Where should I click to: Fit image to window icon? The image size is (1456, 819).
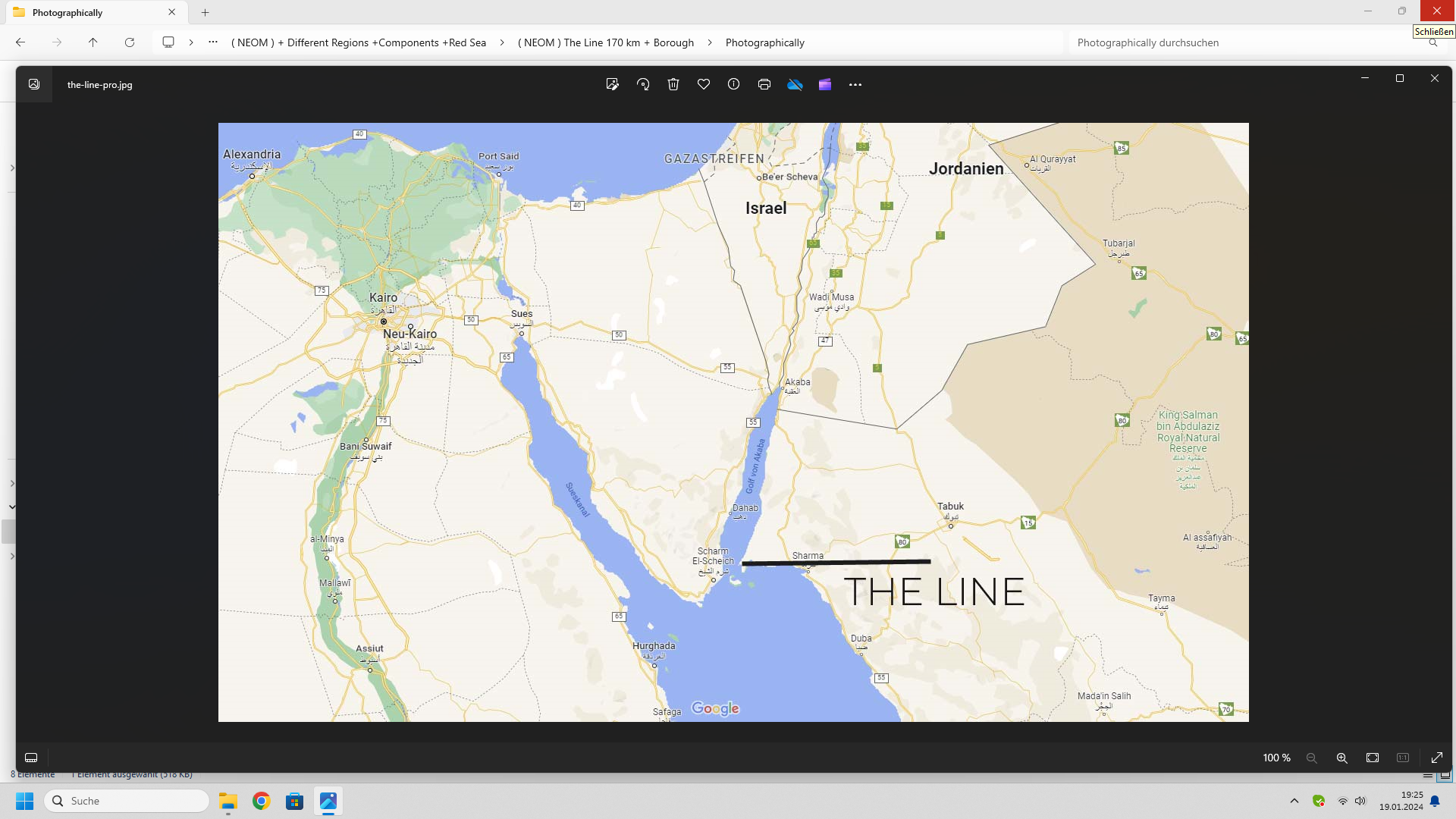point(1373,758)
